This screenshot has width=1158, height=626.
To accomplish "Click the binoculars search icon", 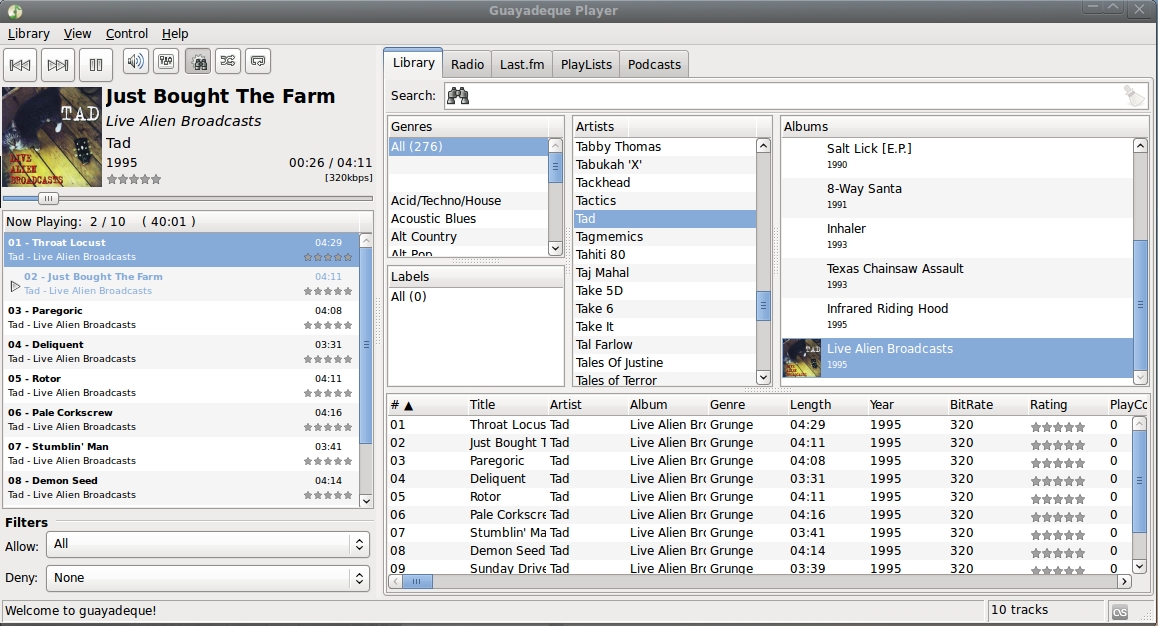I will (458, 96).
